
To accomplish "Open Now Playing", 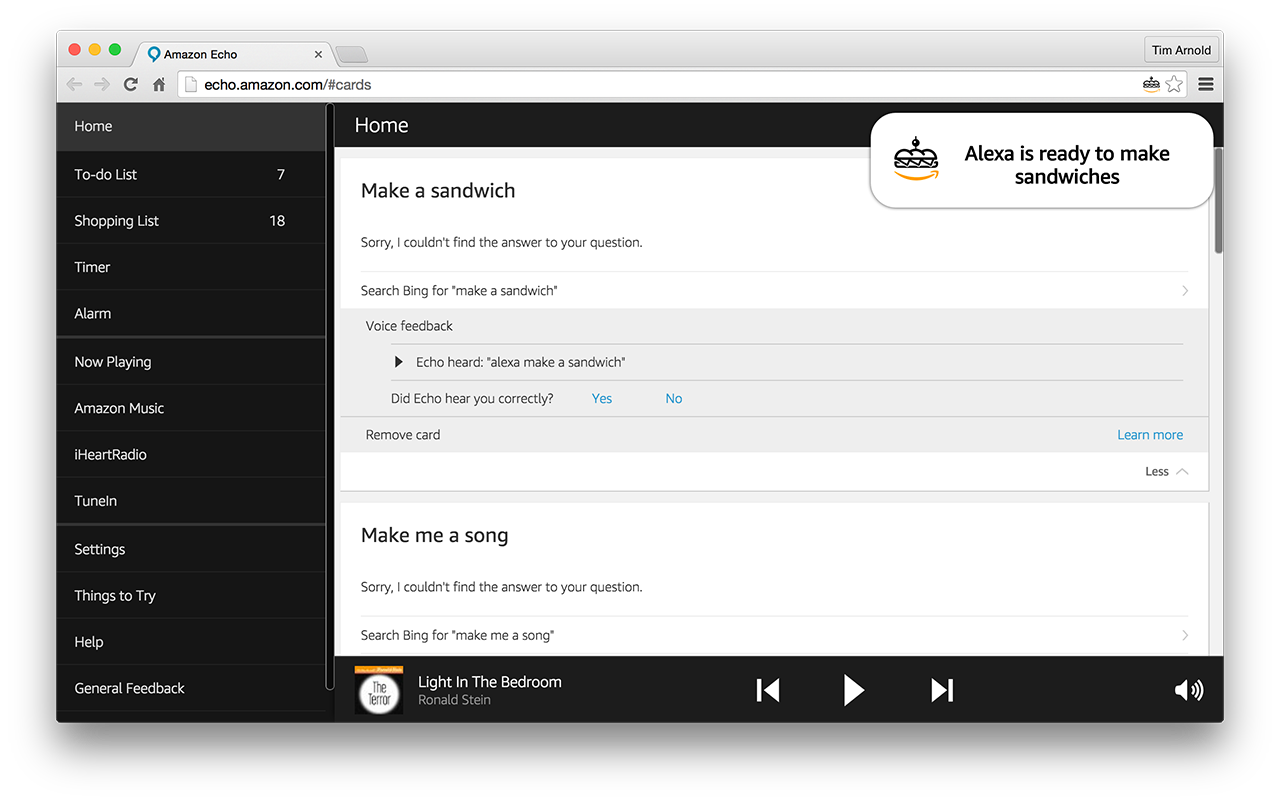I will [191, 362].
